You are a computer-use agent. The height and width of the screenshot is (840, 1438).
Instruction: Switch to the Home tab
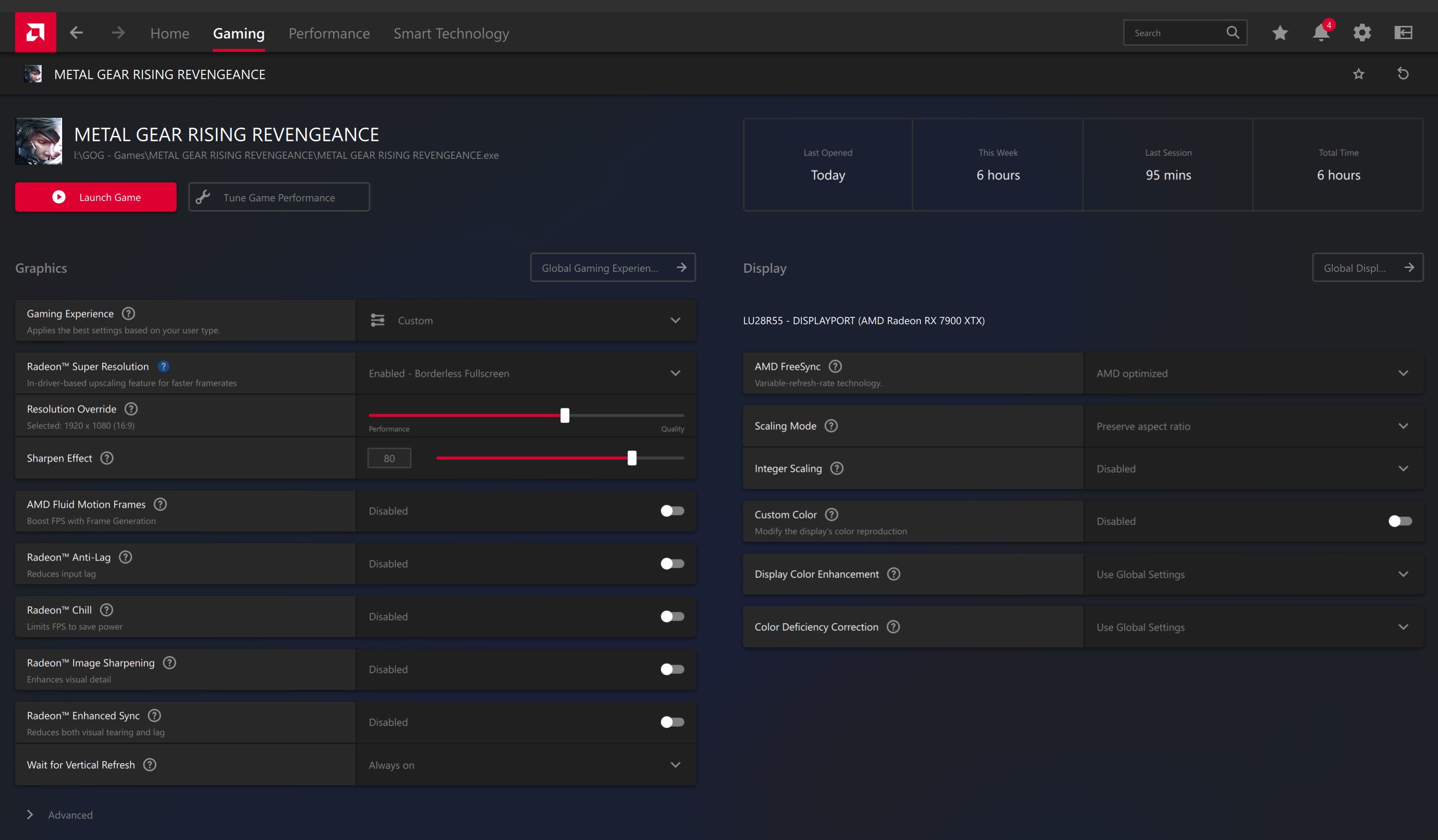(169, 33)
